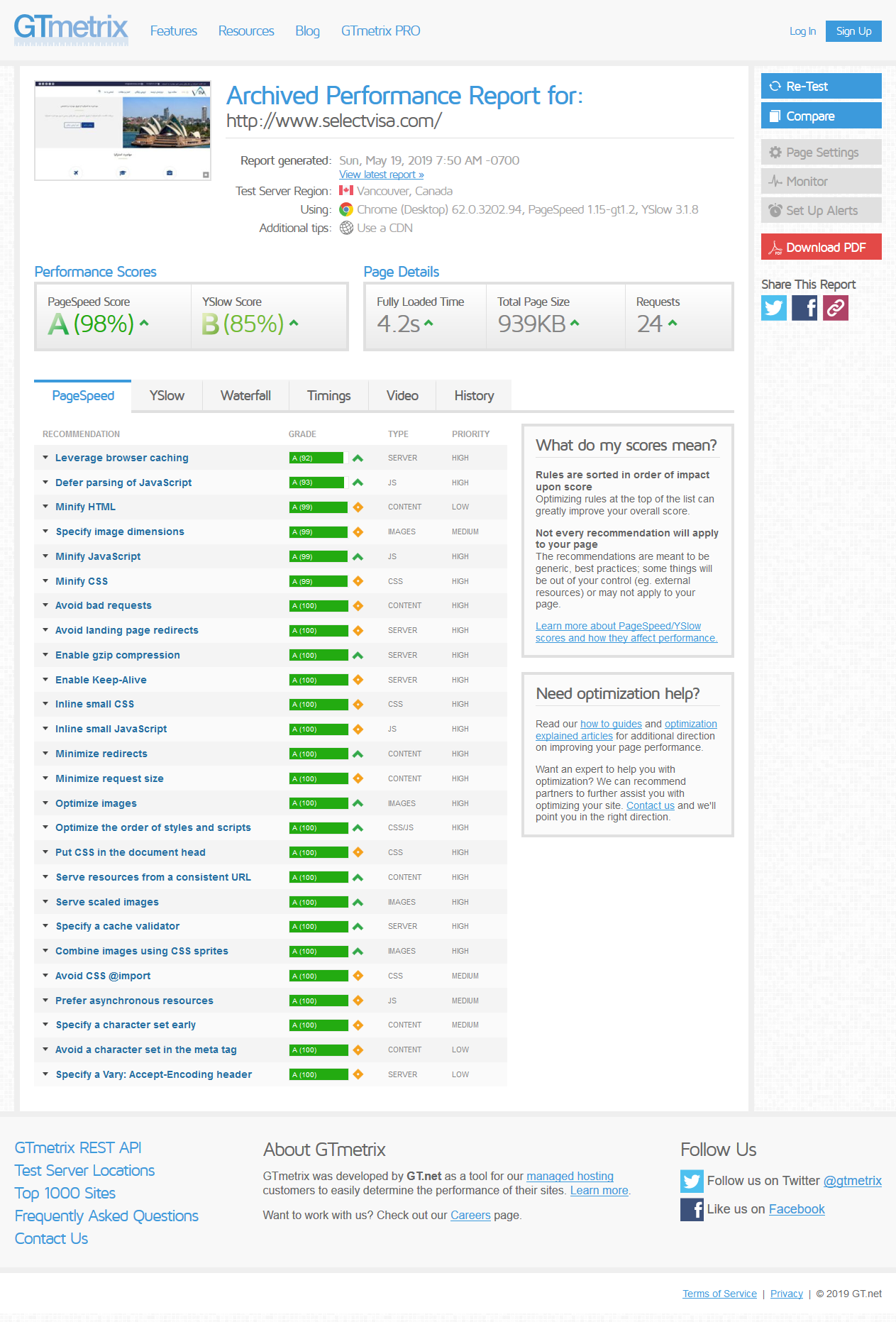Image resolution: width=896 pixels, height=1322 pixels.
Task: Click green trend arrow on Serve scaled images row
Action: (358, 902)
